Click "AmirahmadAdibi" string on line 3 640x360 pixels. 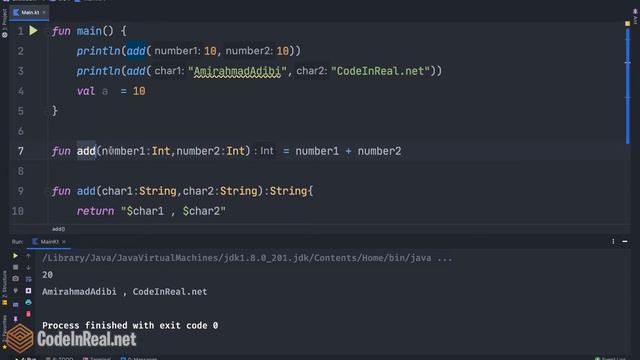[x=238, y=71]
